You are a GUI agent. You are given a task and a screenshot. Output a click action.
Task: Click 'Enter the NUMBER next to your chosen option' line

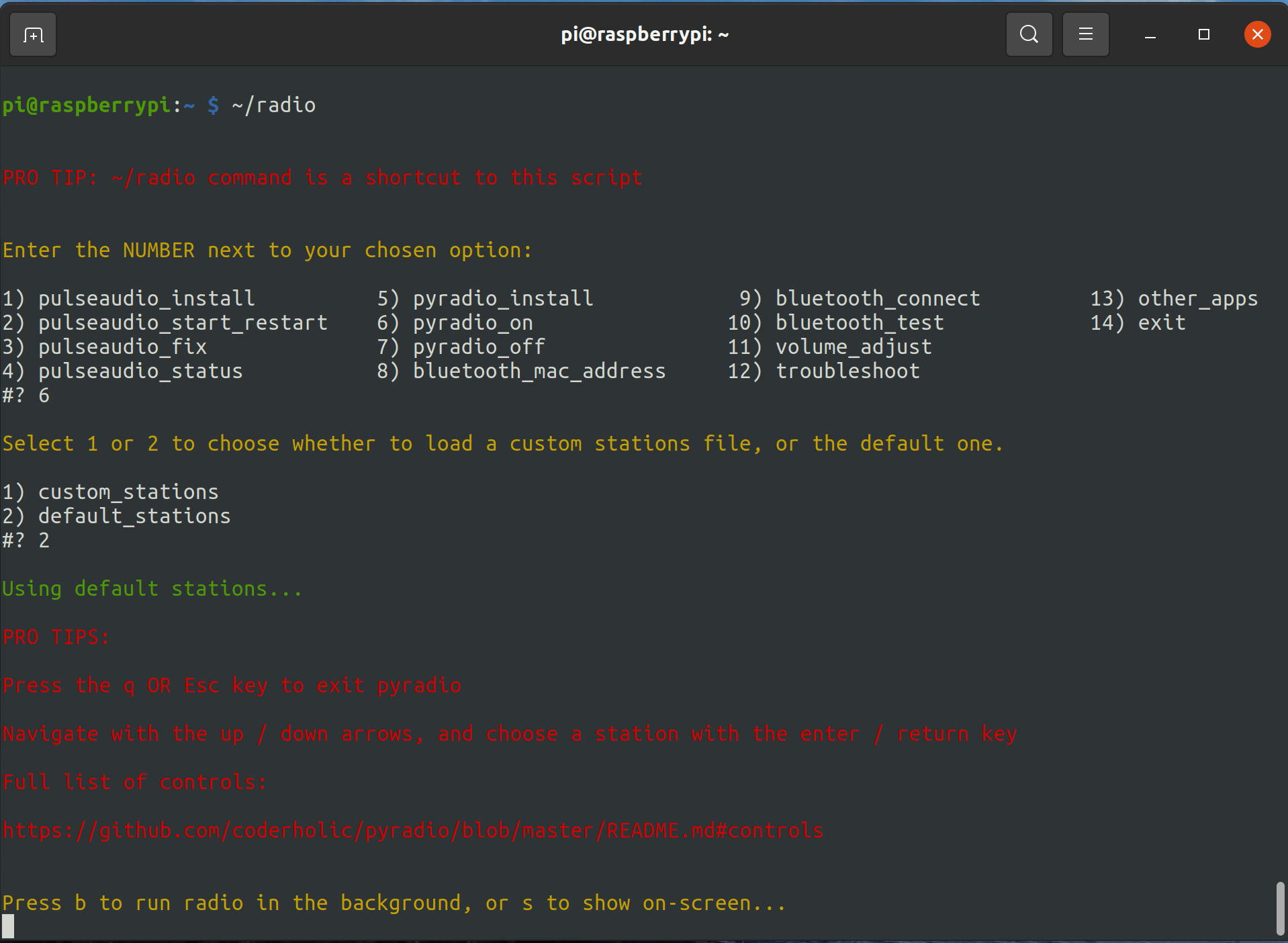267,251
